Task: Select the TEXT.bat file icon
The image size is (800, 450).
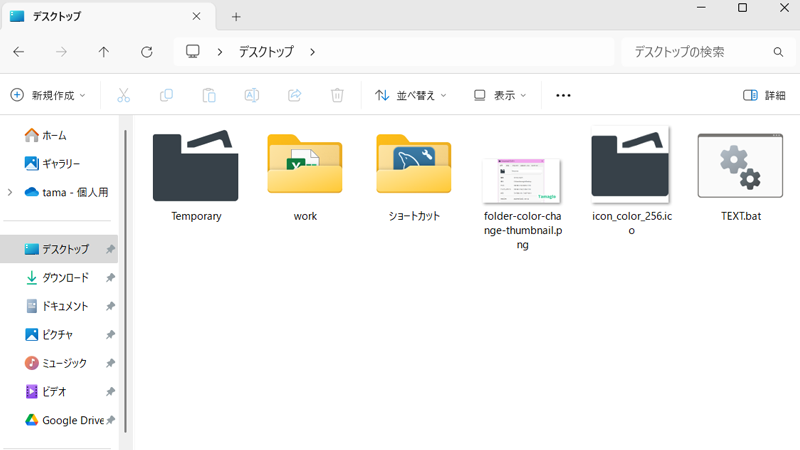Action: click(x=740, y=166)
